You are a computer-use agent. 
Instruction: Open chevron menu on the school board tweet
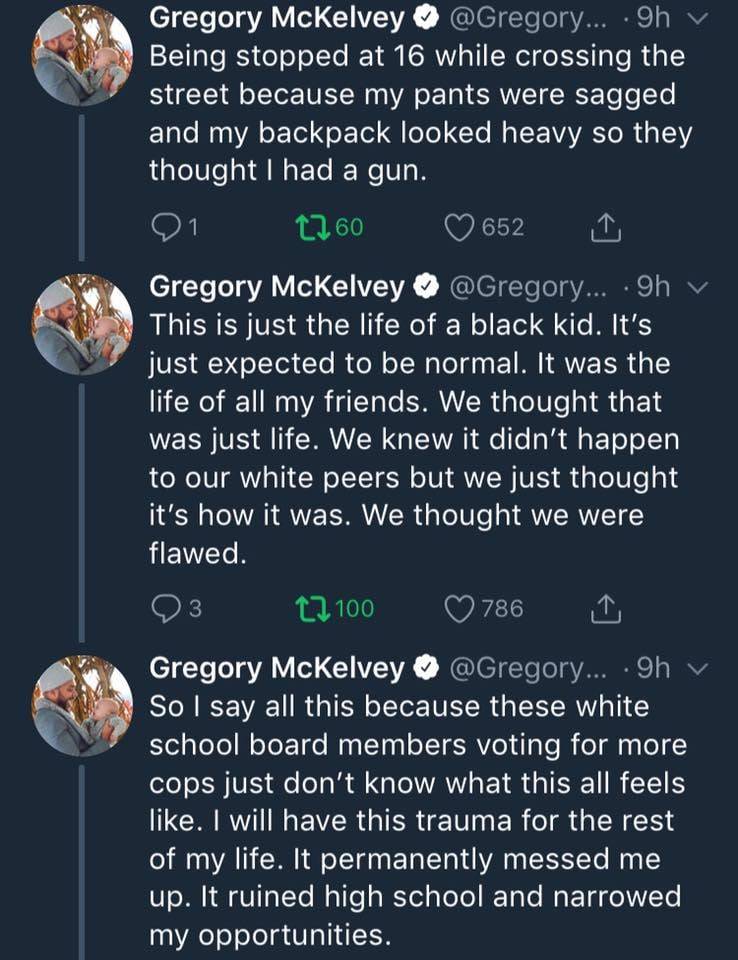(700, 669)
